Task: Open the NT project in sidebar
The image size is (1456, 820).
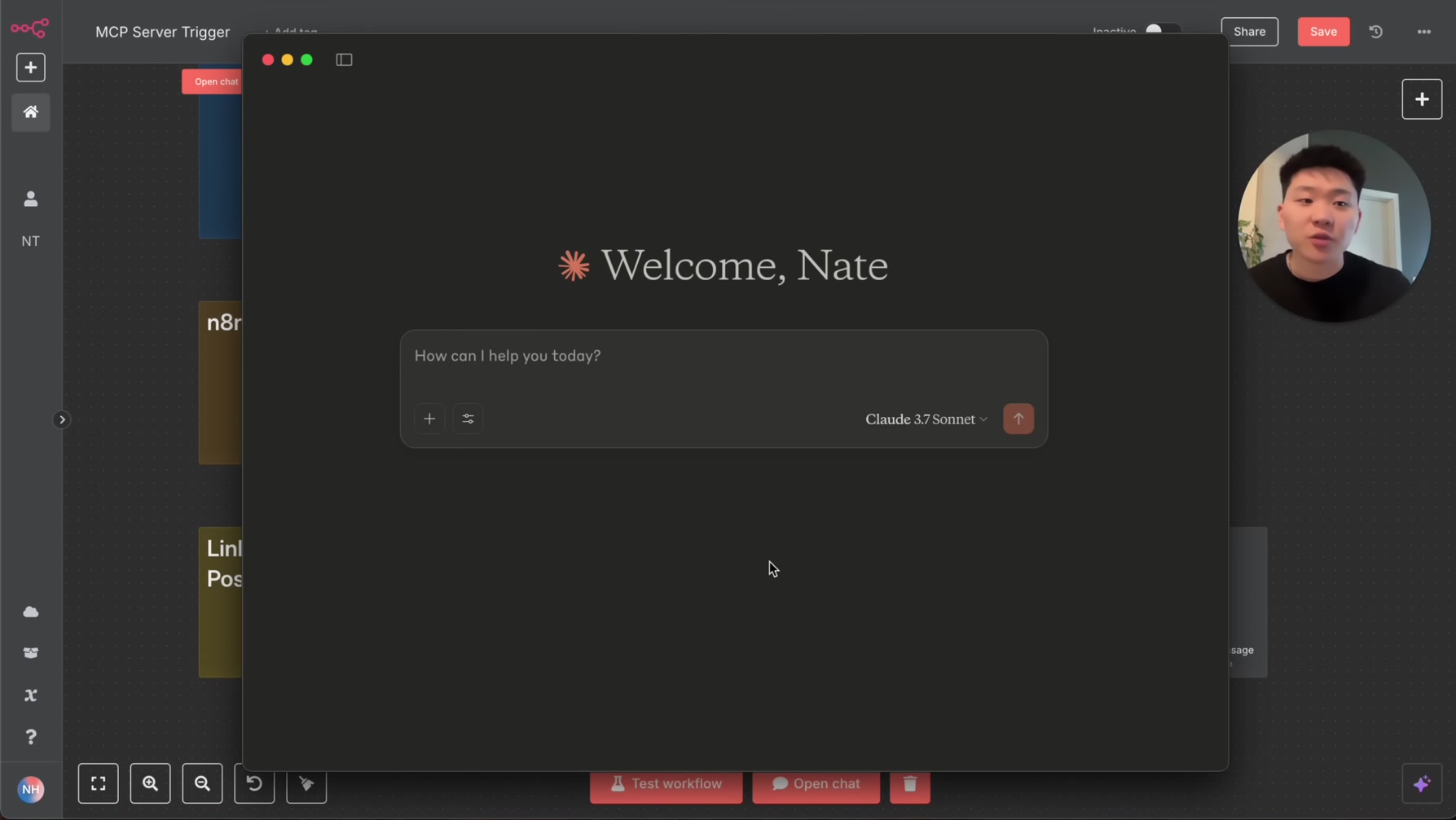Action: (x=31, y=241)
